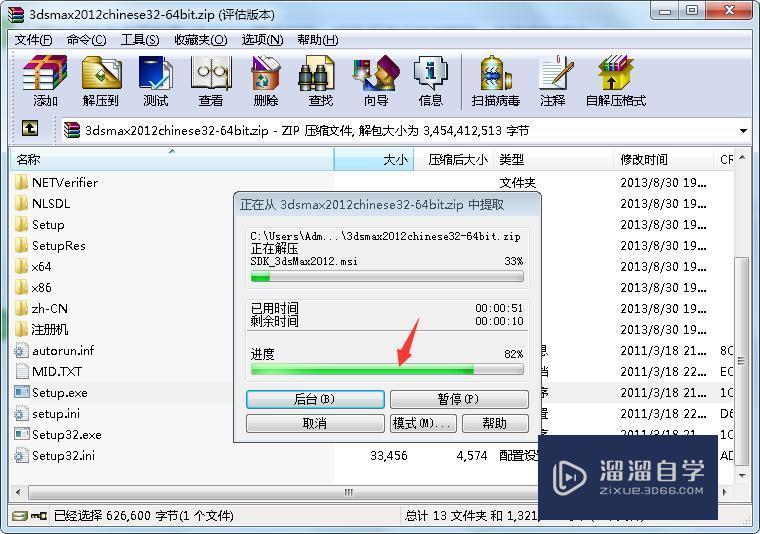This screenshot has height=534, width=760.
Task: Open the Favorites (收藏夹) menu
Action: click(201, 40)
